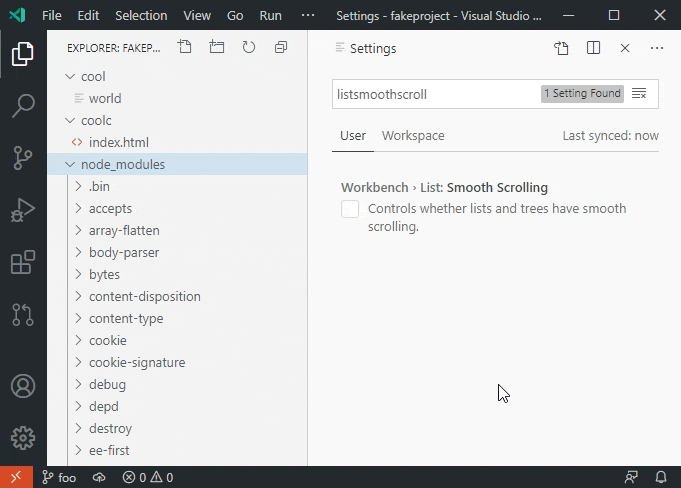Viewport: 681px width, 488px height.
Task: Switch to the Workspace settings tab
Action: 413,136
